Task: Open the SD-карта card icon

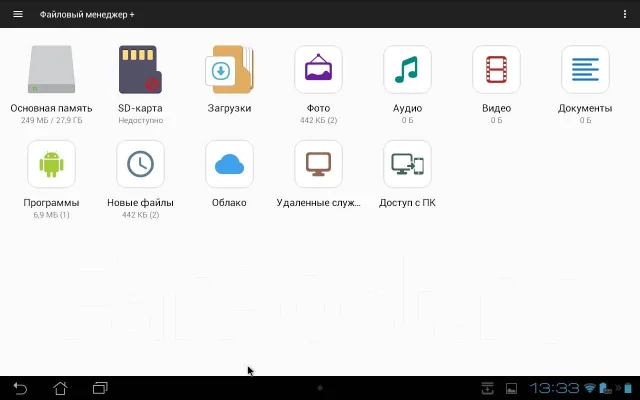Action: [x=140, y=69]
